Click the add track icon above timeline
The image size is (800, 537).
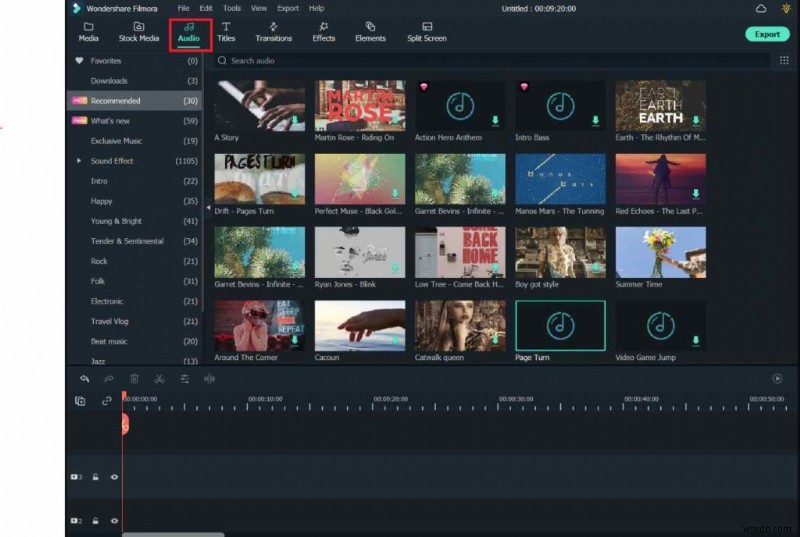point(81,401)
